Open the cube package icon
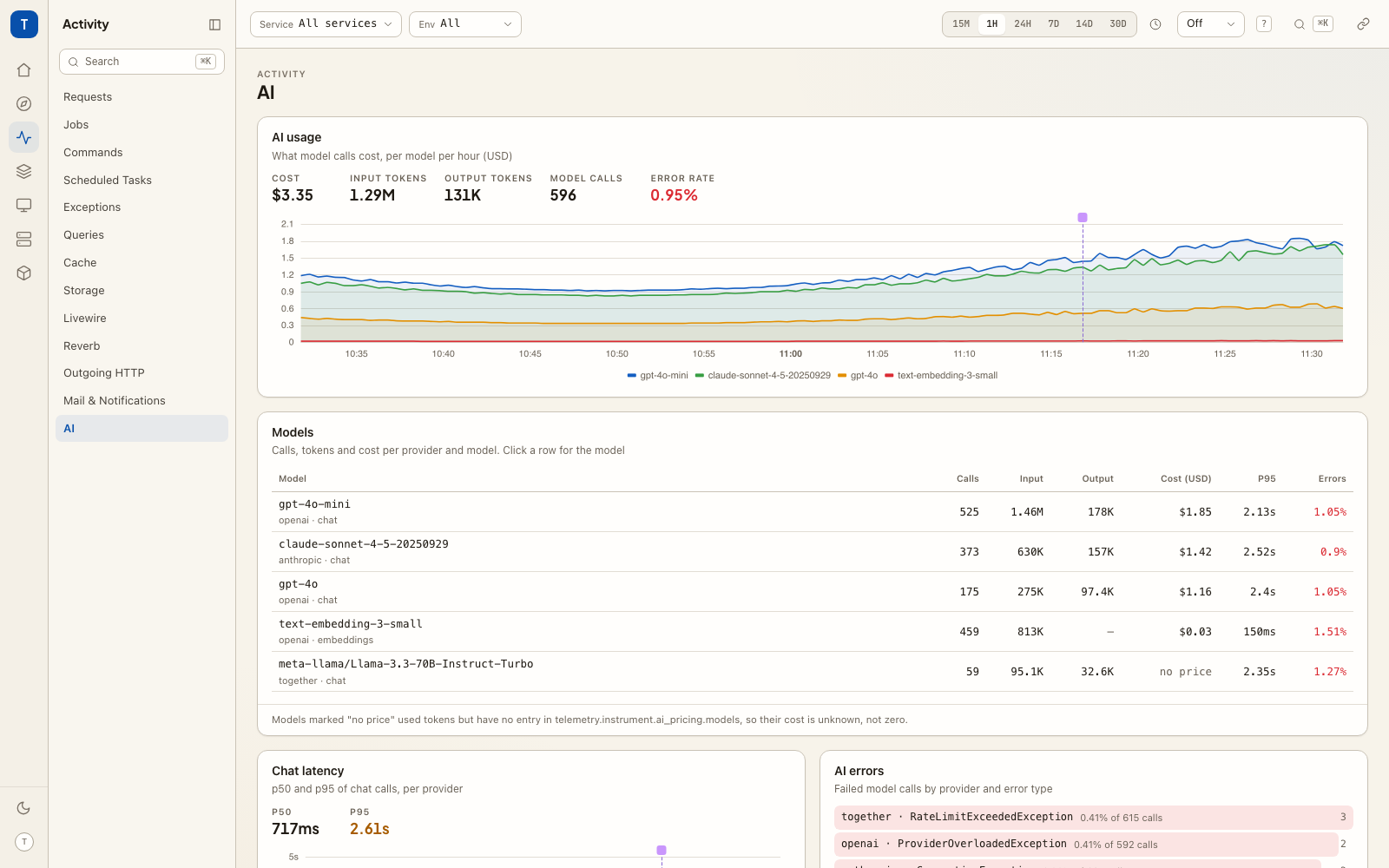Image resolution: width=1389 pixels, height=868 pixels. (x=24, y=273)
